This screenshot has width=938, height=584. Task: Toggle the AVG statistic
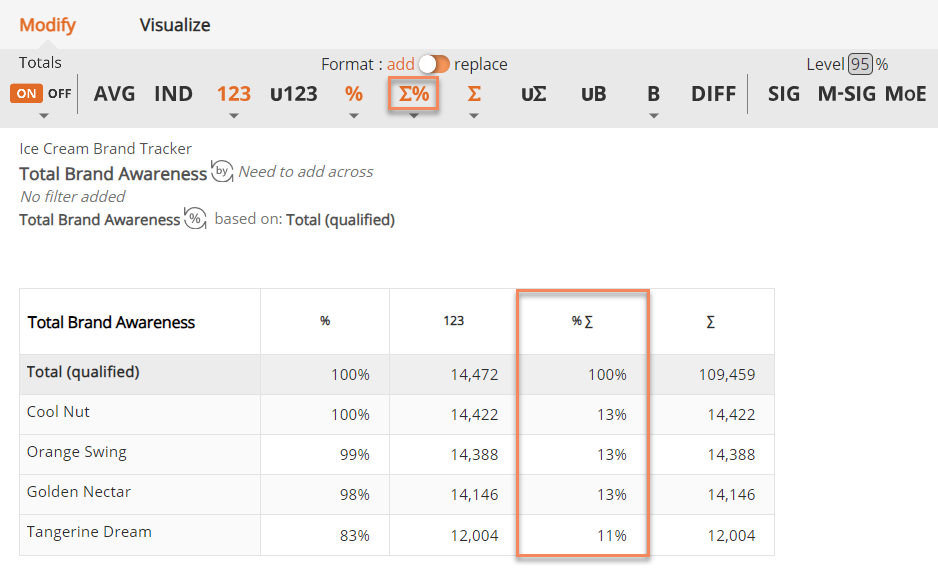pyautogui.click(x=114, y=94)
